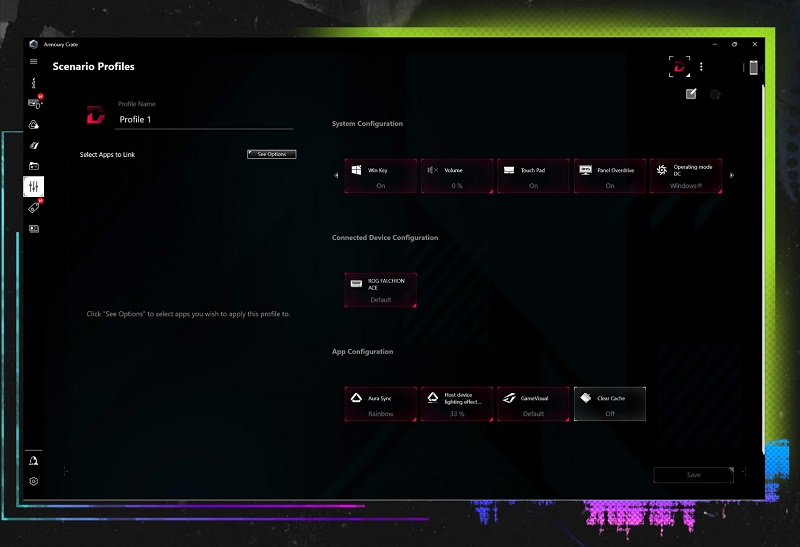The image size is (800, 547).
Task: Minimize the Armoury Crate window
Action: point(715,44)
